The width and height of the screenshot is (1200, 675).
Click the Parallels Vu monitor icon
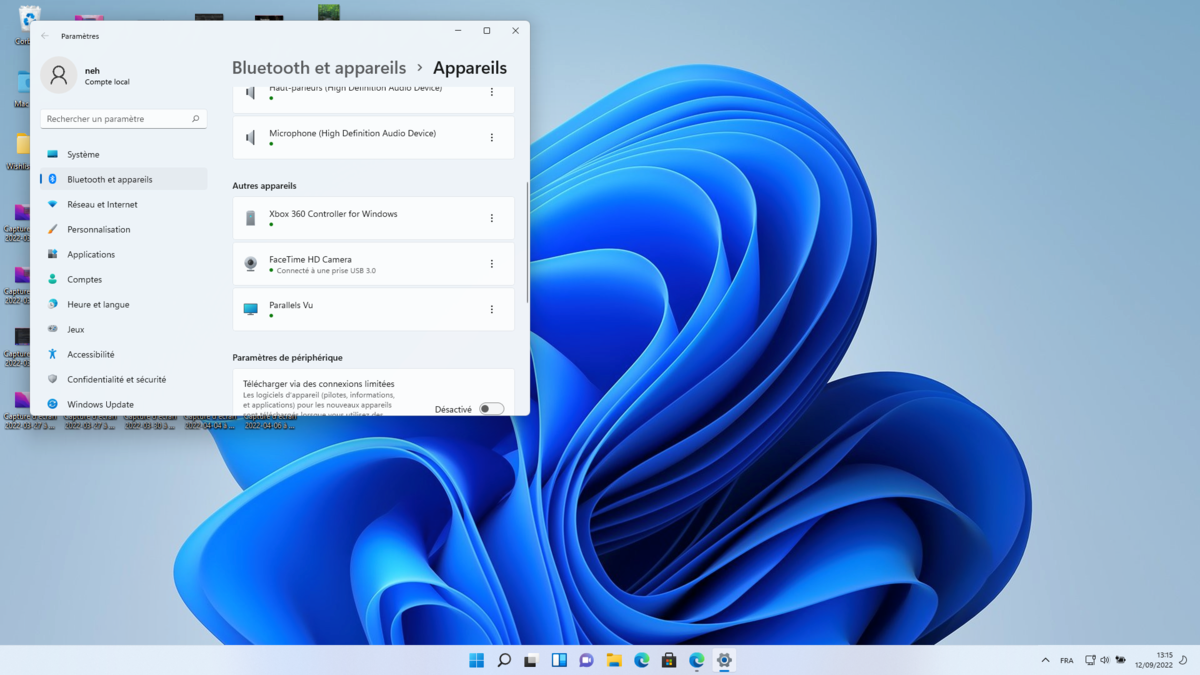(251, 309)
